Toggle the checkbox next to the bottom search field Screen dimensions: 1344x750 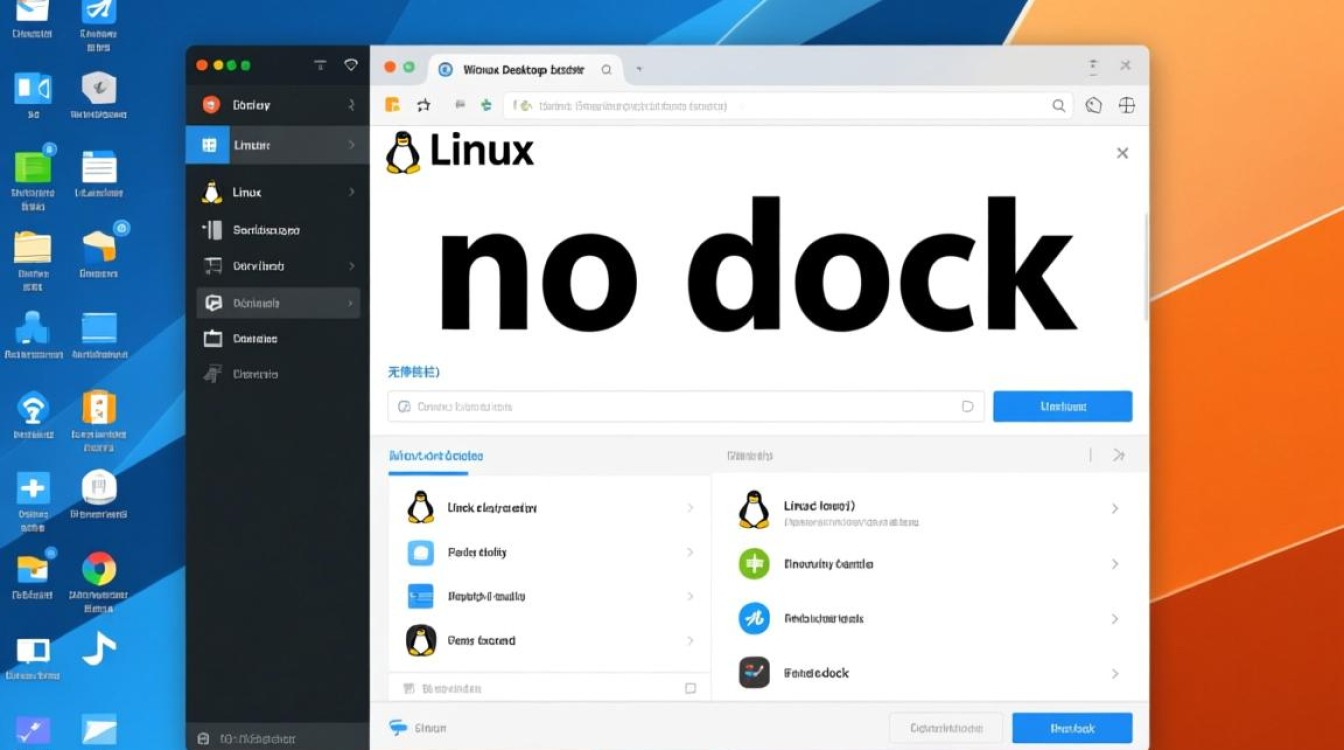pyautogui.click(x=690, y=688)
